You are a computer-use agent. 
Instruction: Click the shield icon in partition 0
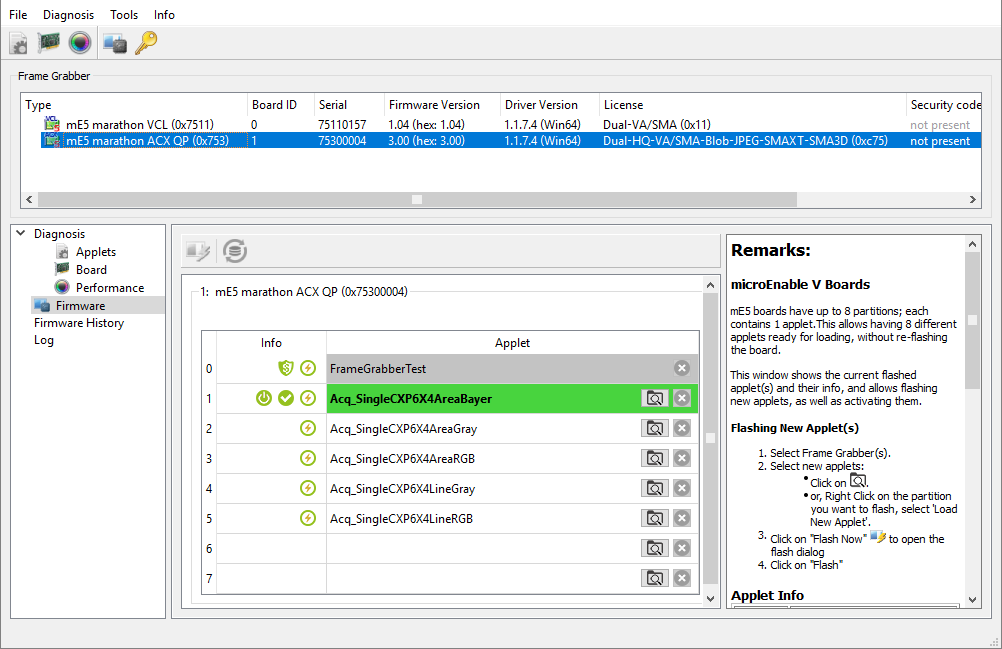[x=286, y=369]
